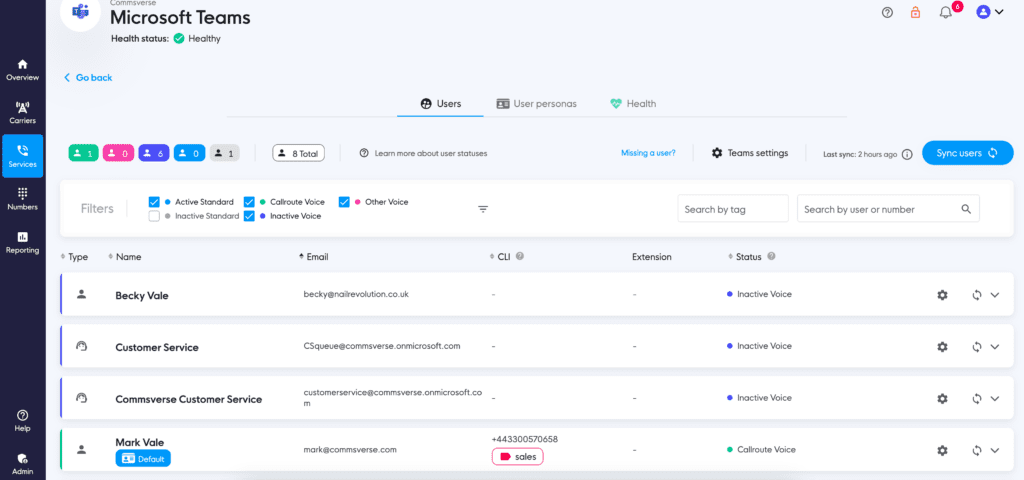This screenshot has width=1024, height=480.
Task: Click the CLI column help icon
Action: pyautogui.click(x=520, y=257)
